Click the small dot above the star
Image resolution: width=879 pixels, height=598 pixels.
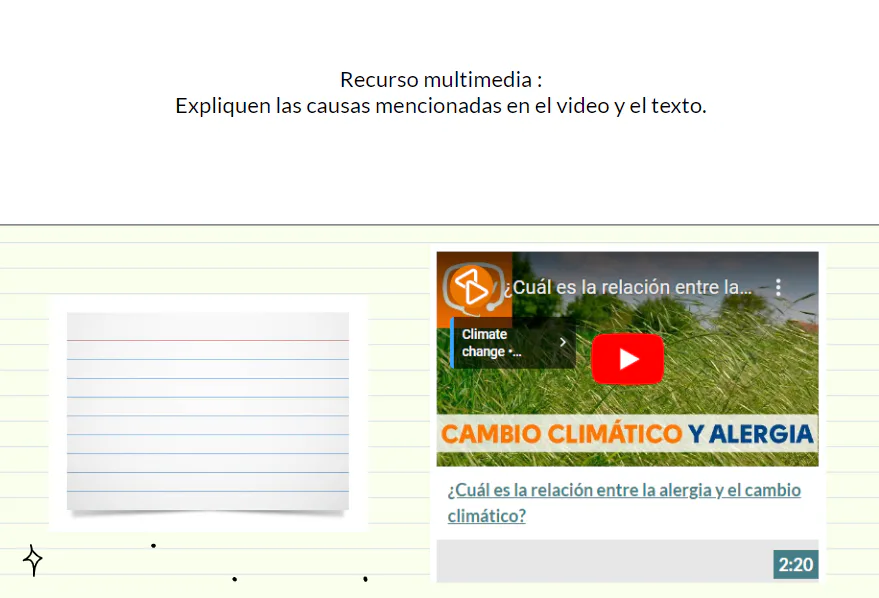[153, 546]
